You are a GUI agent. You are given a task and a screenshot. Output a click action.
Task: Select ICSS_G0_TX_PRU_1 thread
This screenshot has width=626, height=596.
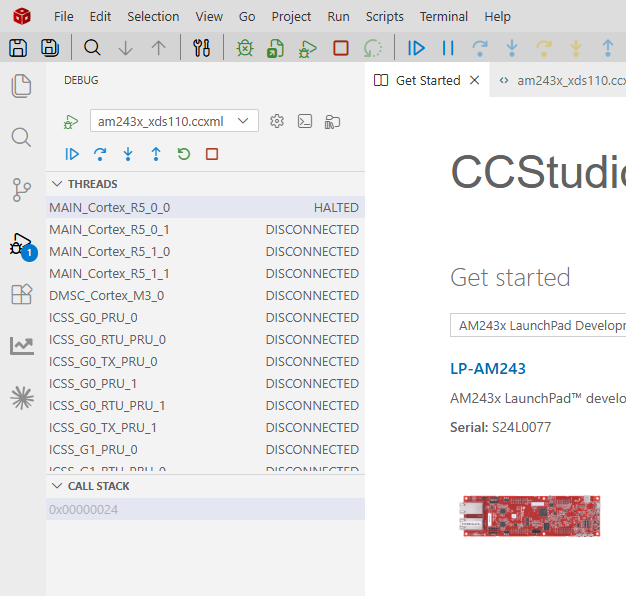[x=205, y=428]
